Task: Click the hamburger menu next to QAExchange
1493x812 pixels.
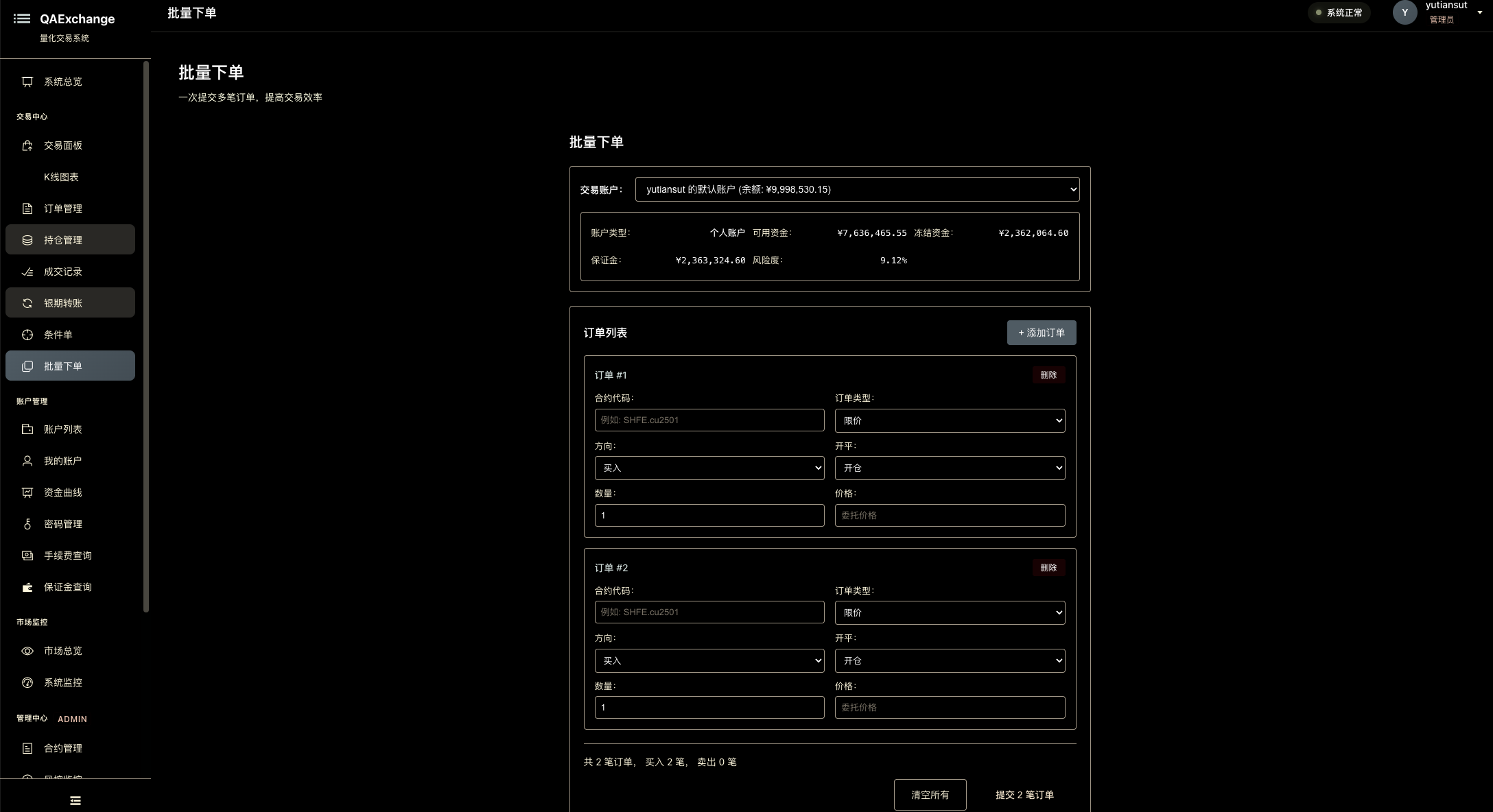Action: (22, 19)
